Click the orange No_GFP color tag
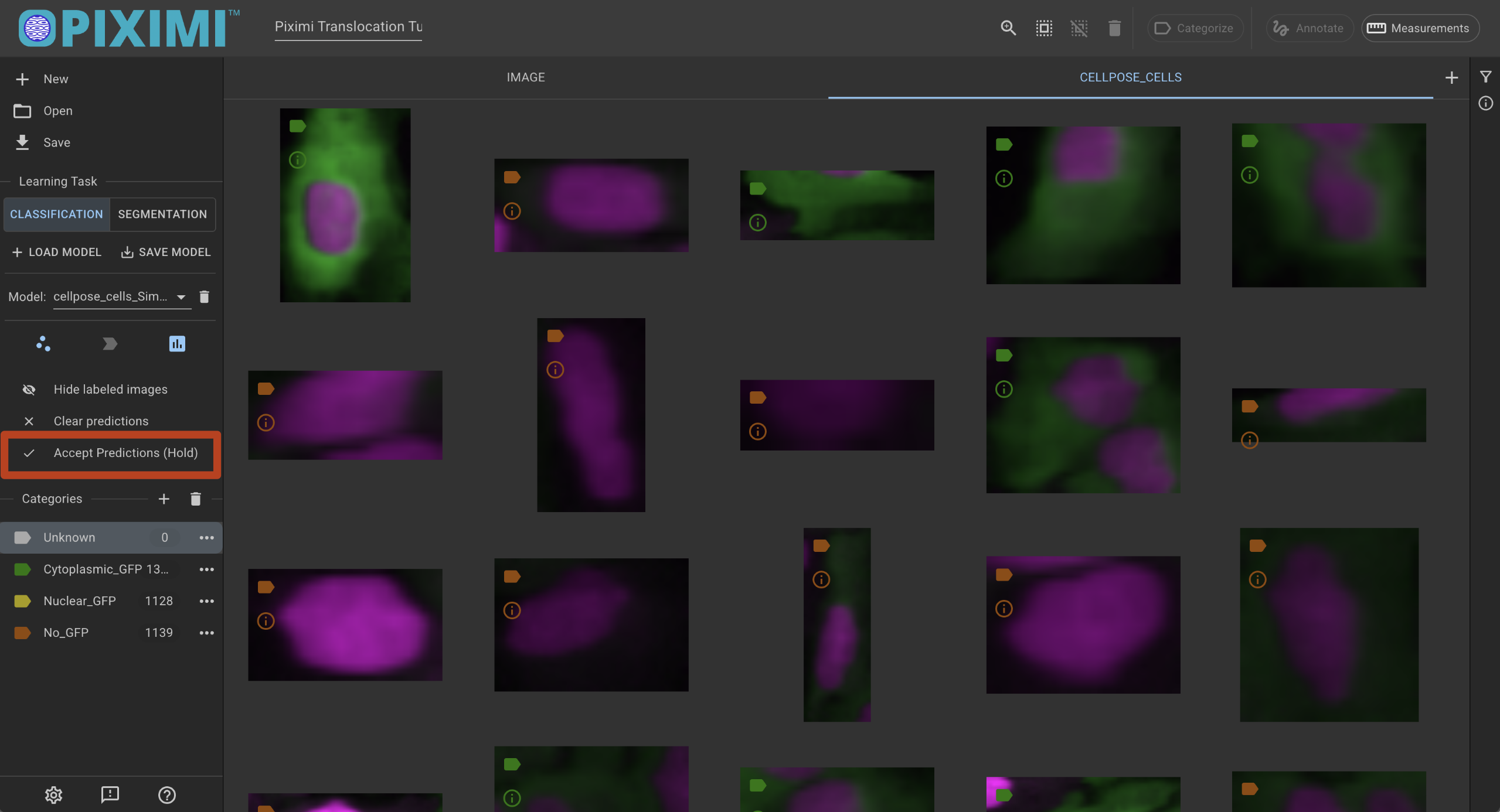Screen dimensions: 1500x812 (22, 632)
